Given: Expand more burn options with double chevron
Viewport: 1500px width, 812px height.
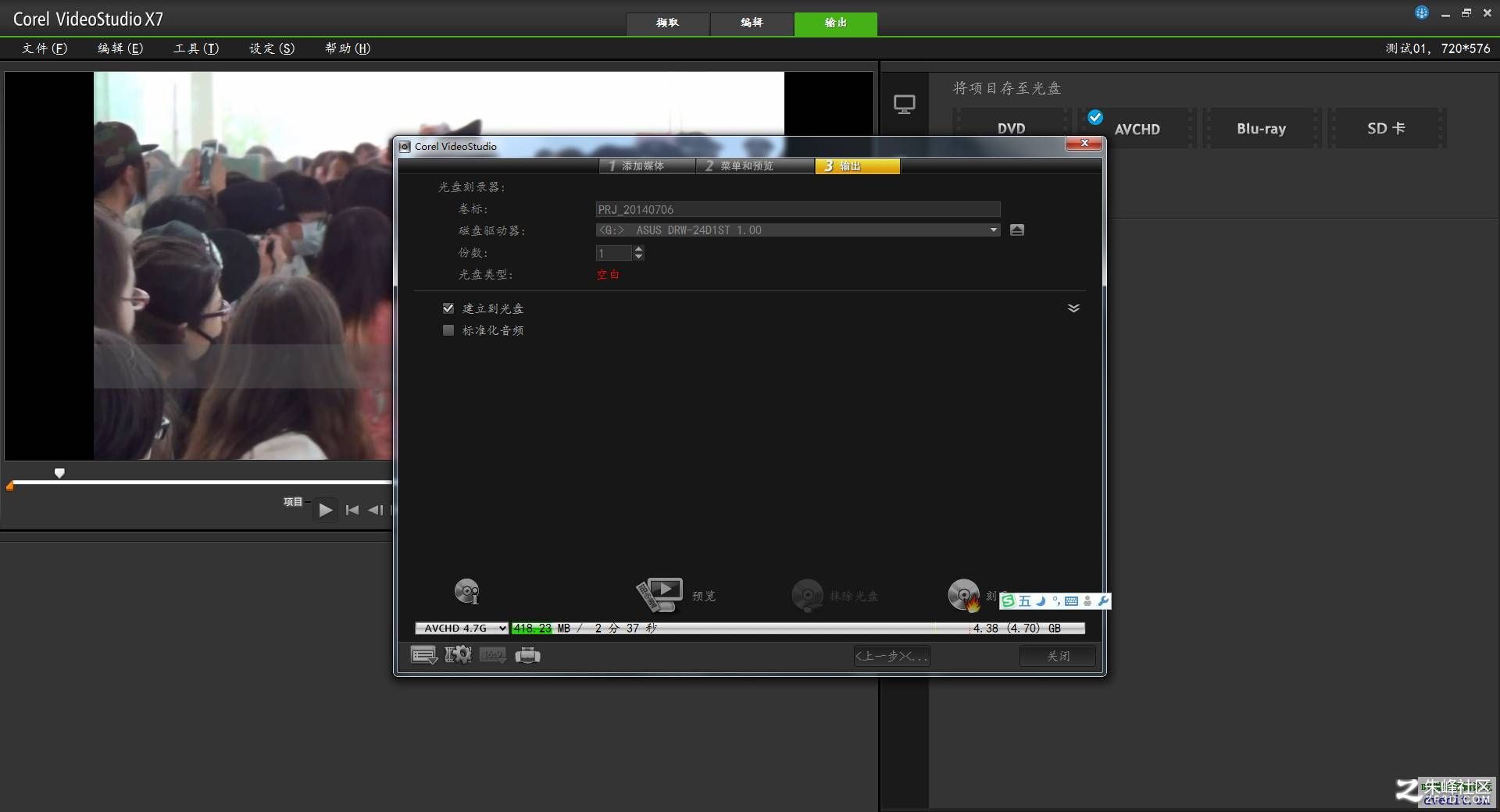Looking at the screenshot, I should click(1073, 308).
